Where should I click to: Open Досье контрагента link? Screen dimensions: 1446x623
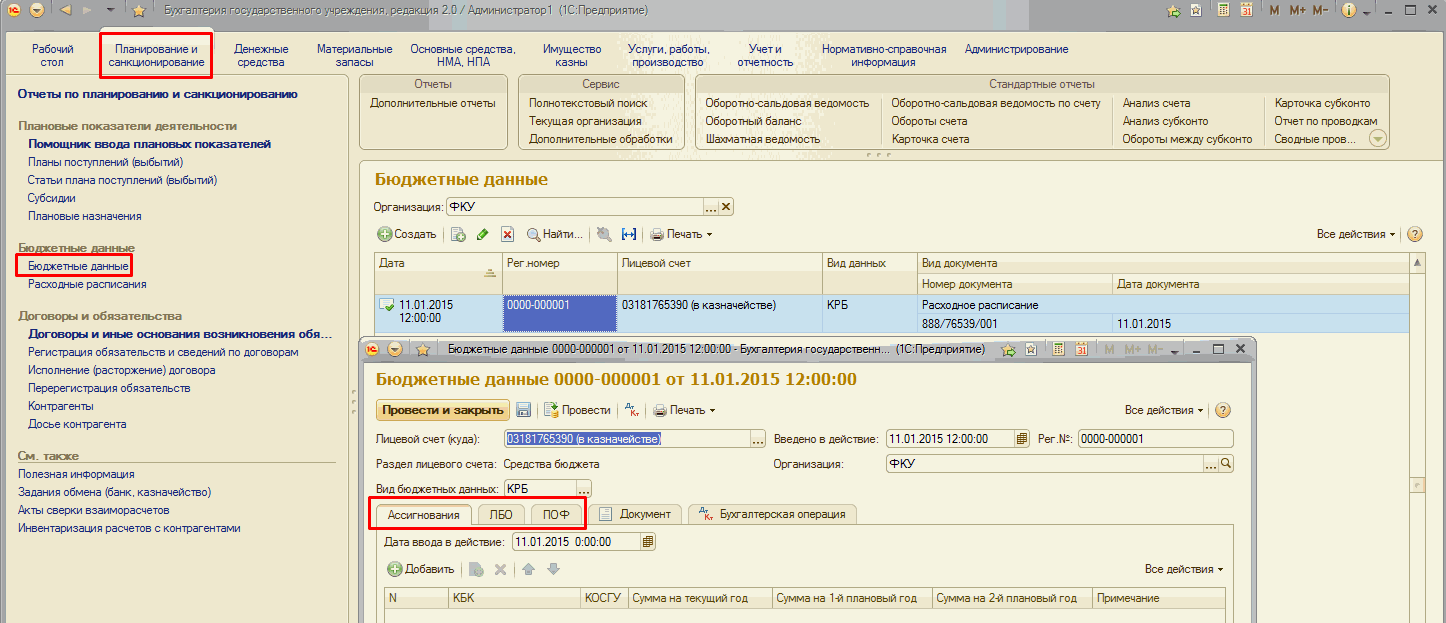(x=77, y=424)
